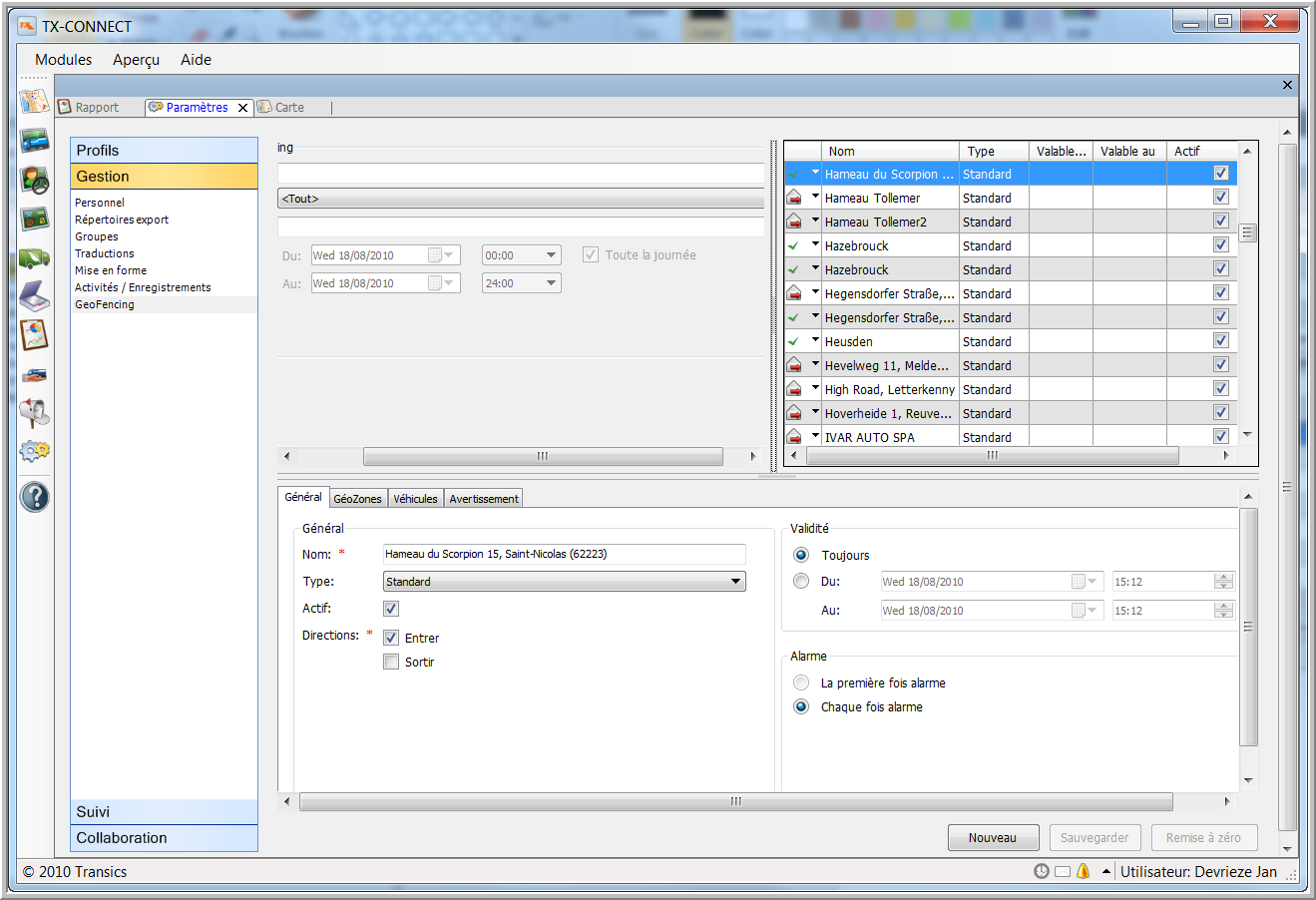The width and height of the screenshot is (1316, 900).
Task: Click the geofence list horizontal scrollbar
Action: pyautogui.click(x=992, y=456)
